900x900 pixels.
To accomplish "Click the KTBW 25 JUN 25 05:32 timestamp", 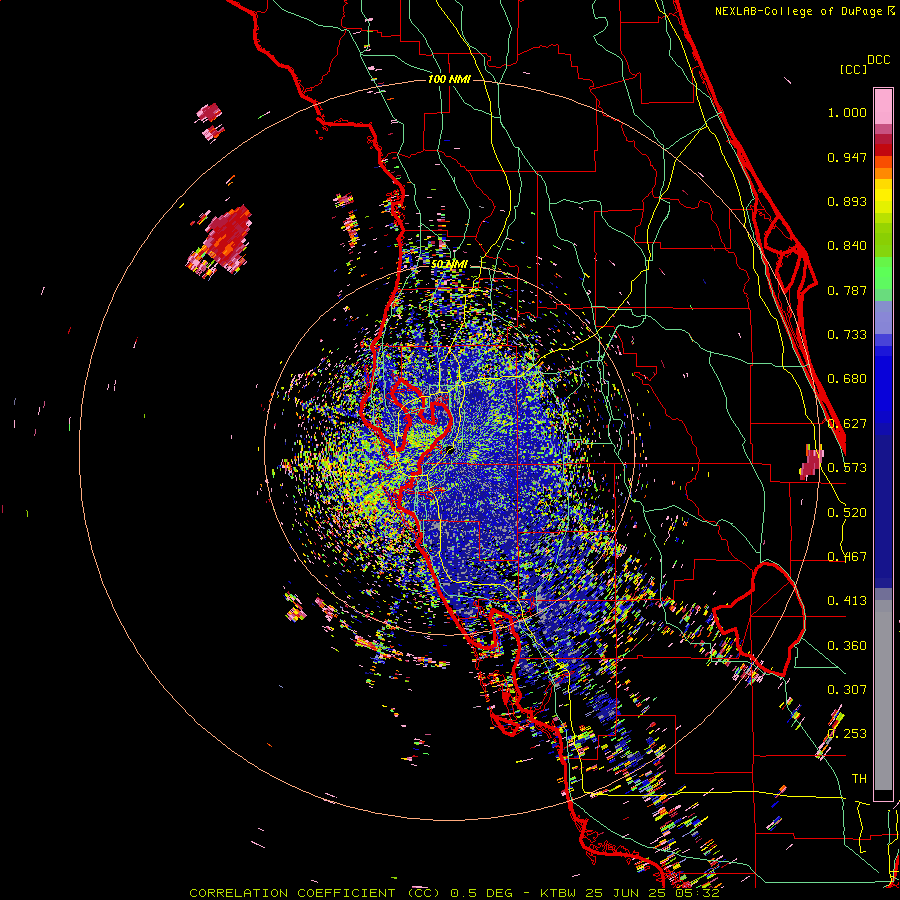I will coord(630,893).
